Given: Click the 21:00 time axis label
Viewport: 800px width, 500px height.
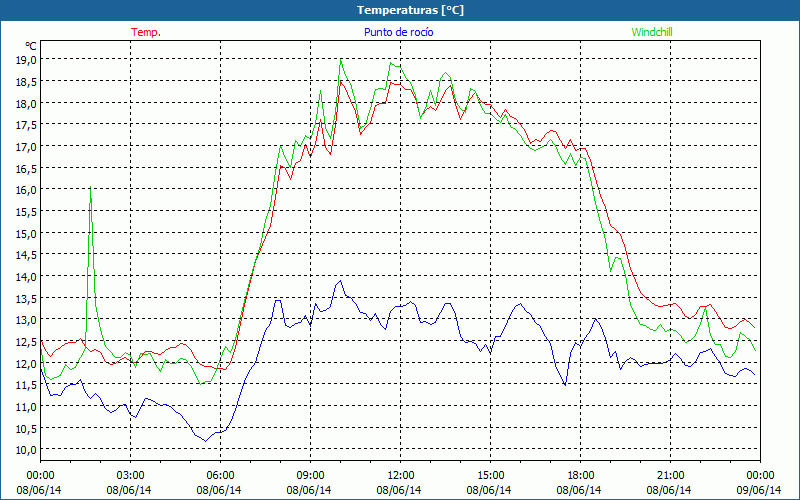Looking at the screenshot, I should point(670,476).
